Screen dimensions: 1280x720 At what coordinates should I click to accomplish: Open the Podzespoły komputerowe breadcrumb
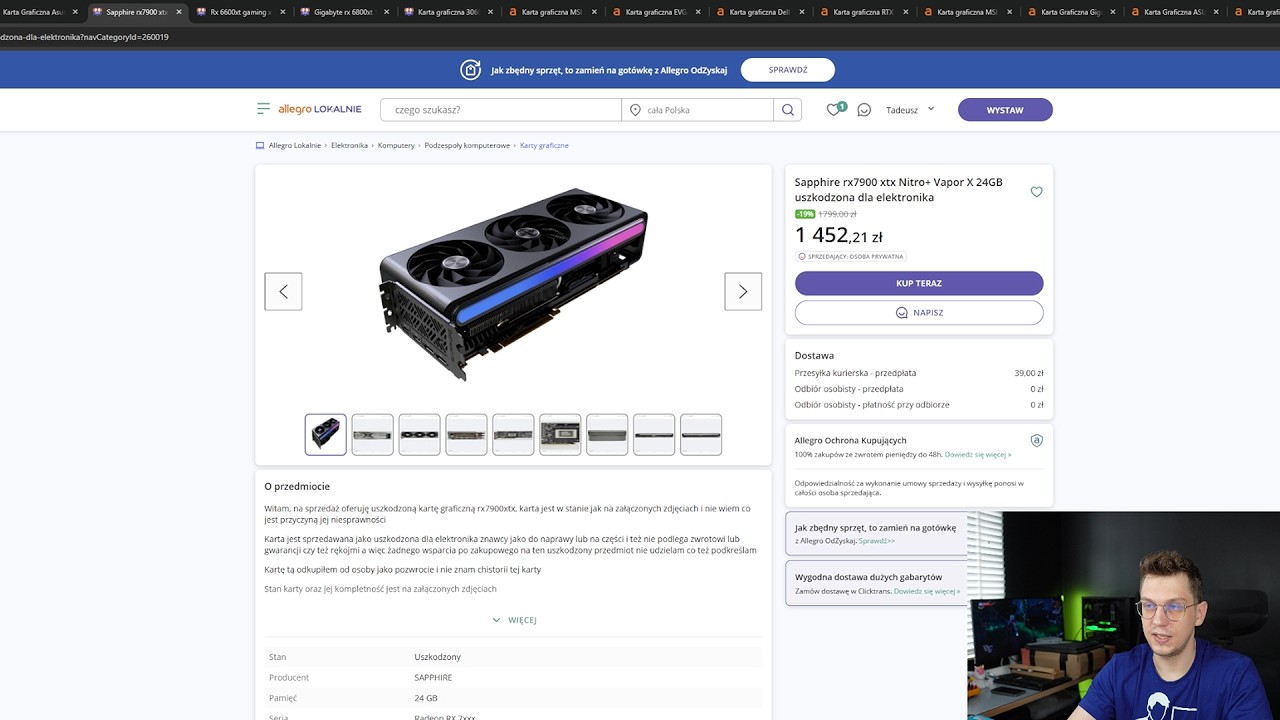click(x=467, y=145)
